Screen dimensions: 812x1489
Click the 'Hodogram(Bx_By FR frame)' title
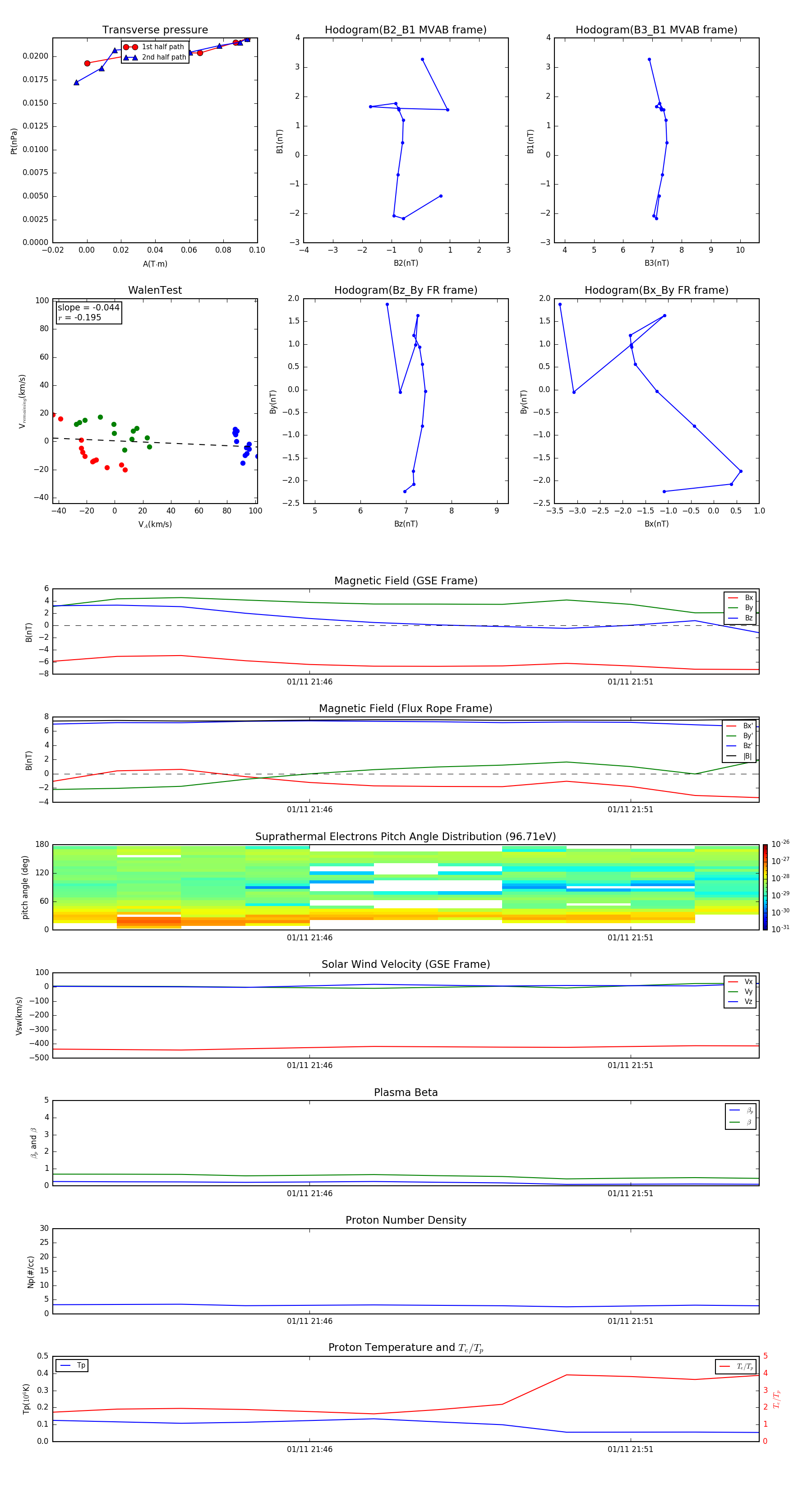click(x=656, y=290)
